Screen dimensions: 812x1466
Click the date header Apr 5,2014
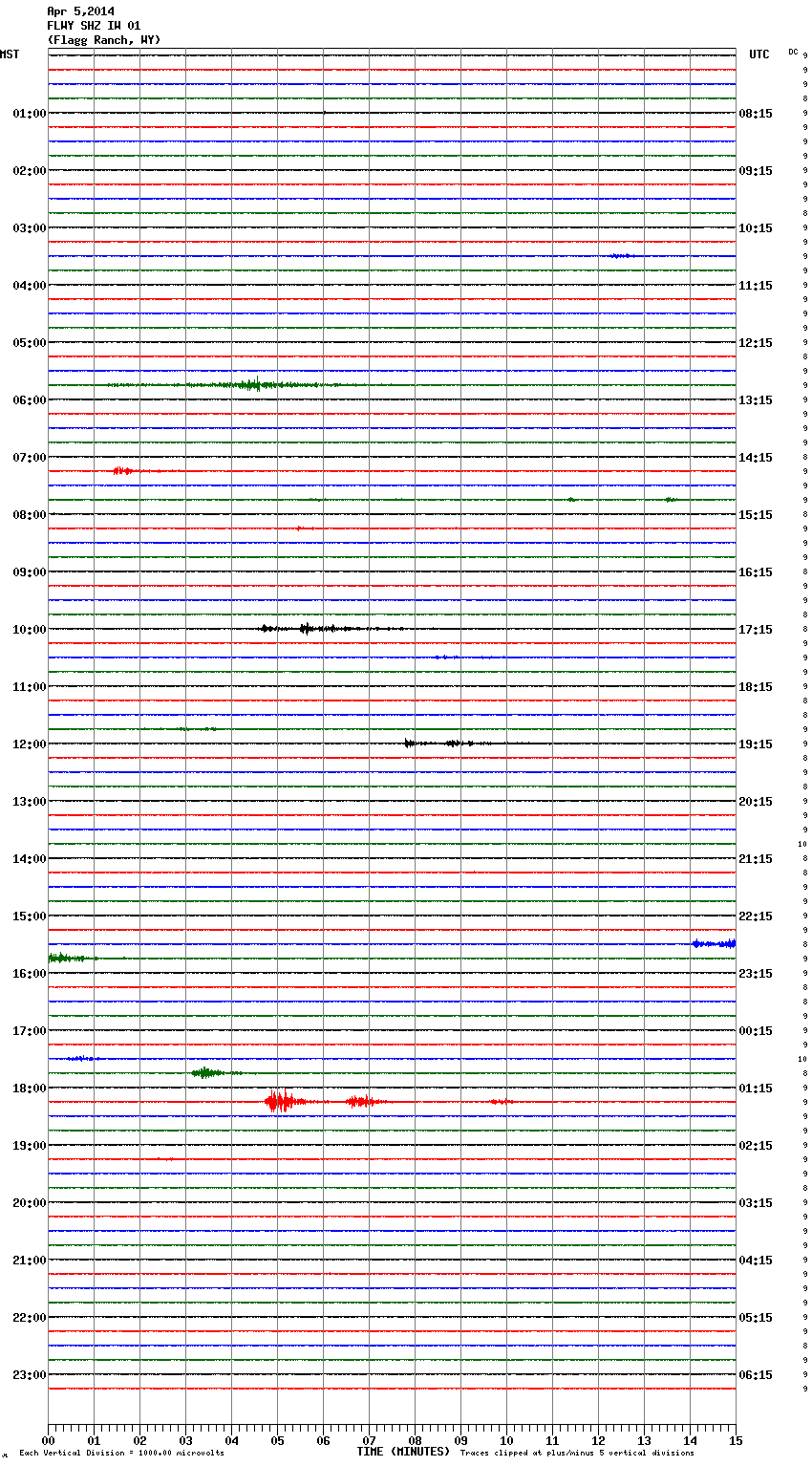(80, 11)
